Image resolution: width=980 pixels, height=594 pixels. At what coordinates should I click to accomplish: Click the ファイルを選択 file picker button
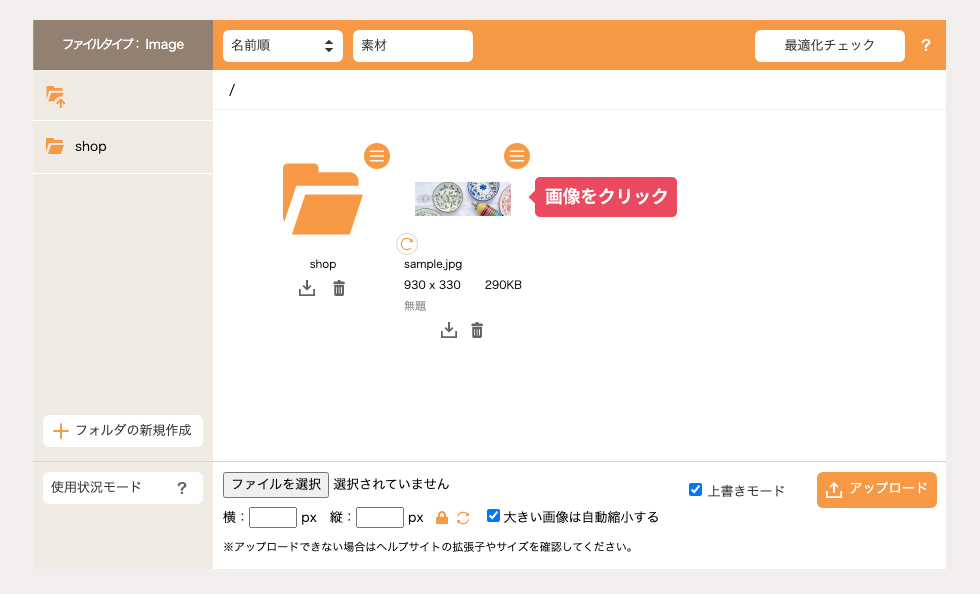tap(276, 484)
